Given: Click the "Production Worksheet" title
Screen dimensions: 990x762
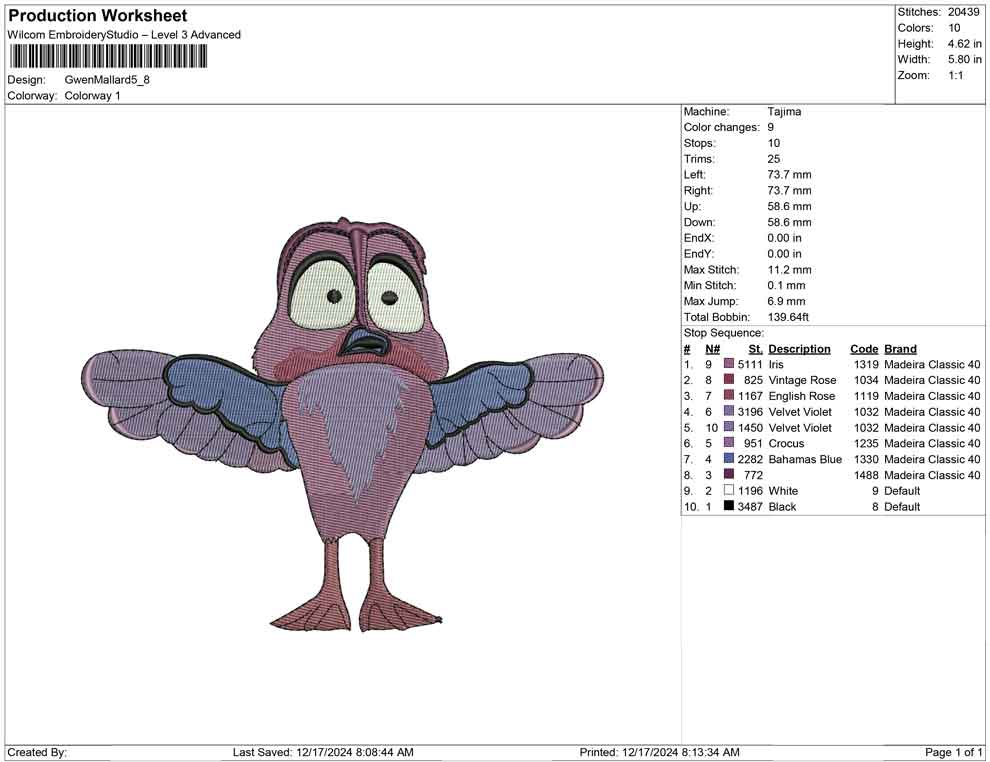Looking at the screenshot, I should tap(98, 16).
